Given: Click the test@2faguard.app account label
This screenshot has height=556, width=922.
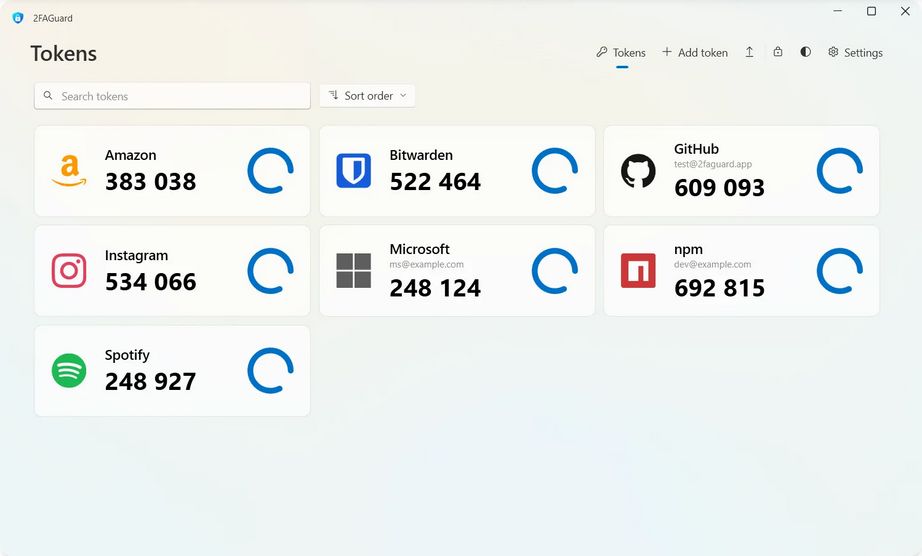Looking at the screenshot, I should pos(713,164).
